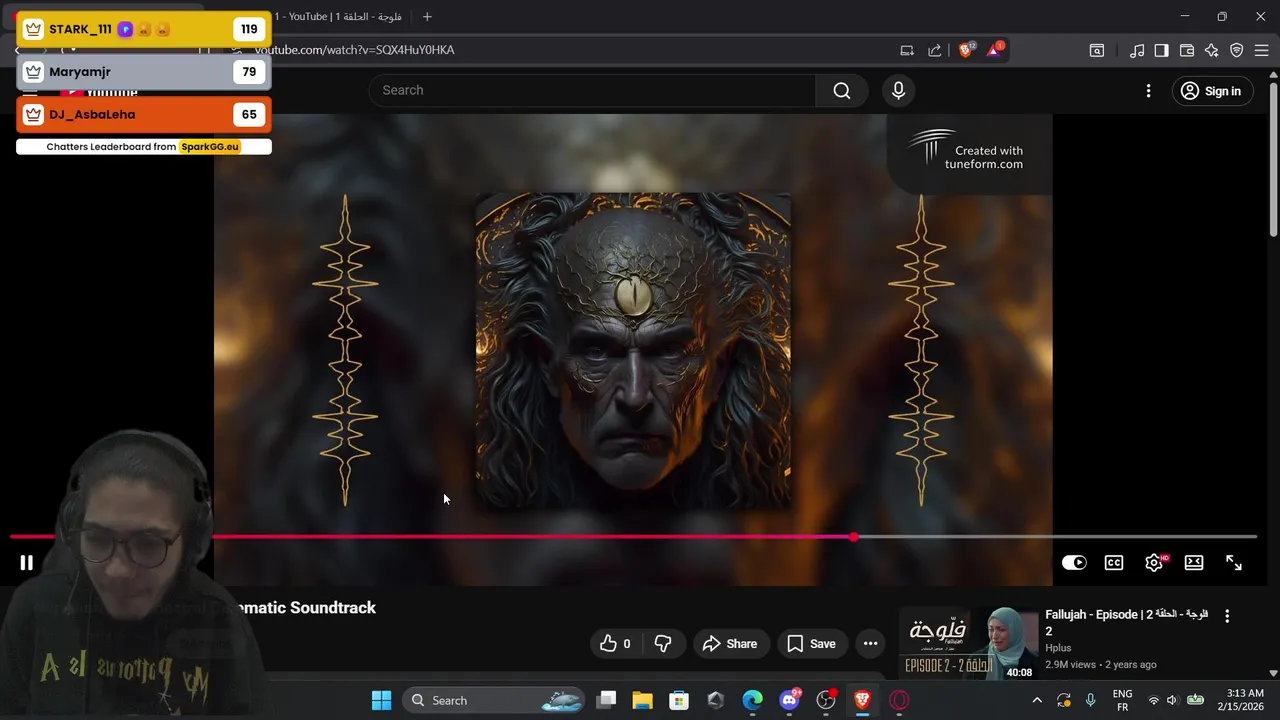Click the tray microphone icon
1280x720 pixels.
(x=1090, y=700)
